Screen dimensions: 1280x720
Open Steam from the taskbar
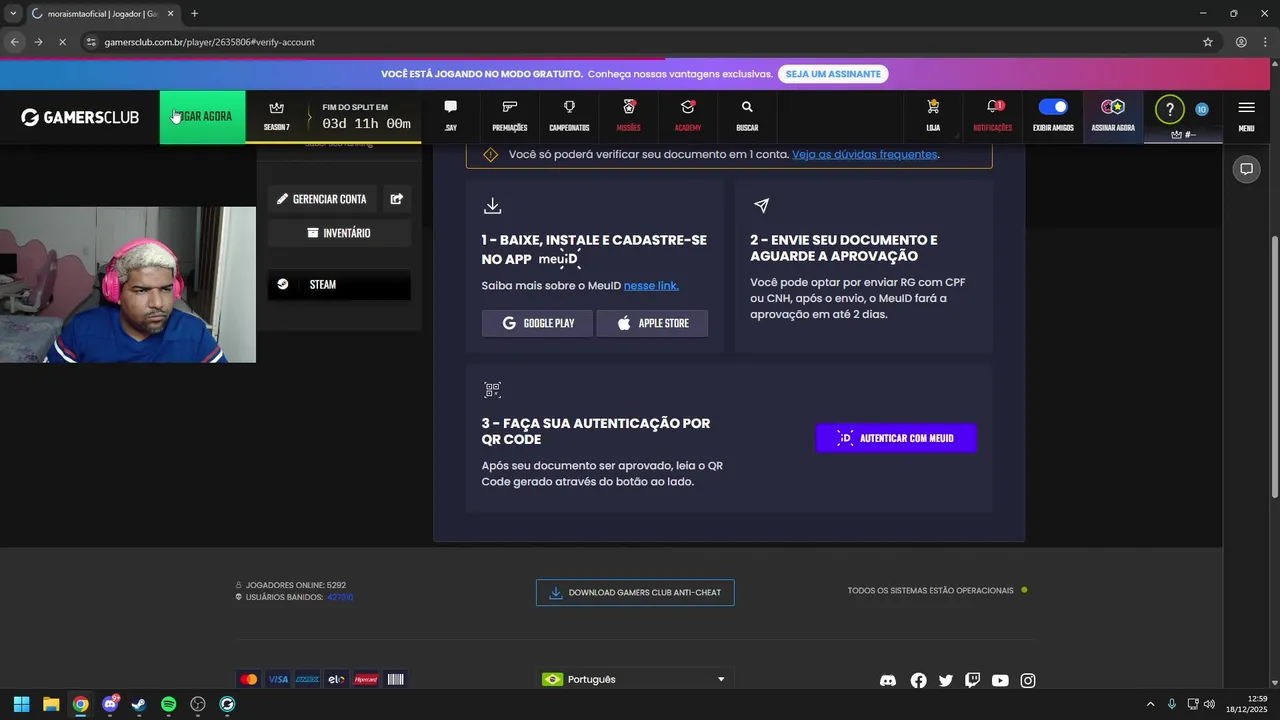139,704
